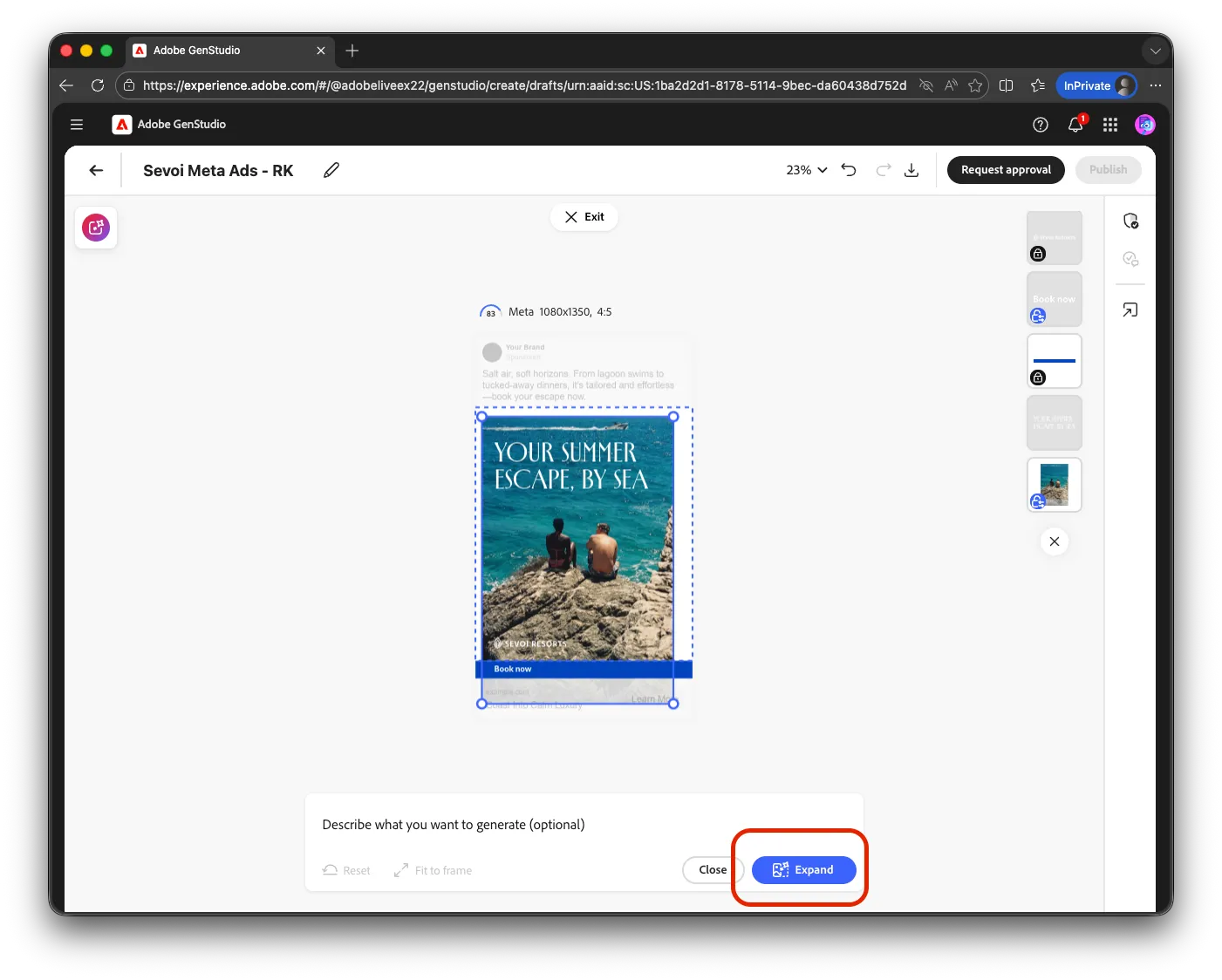Open browser settings ellipsis menu
This screenshot has height=980, width=1222.
pyautogui.click(x=1156, y=85)
